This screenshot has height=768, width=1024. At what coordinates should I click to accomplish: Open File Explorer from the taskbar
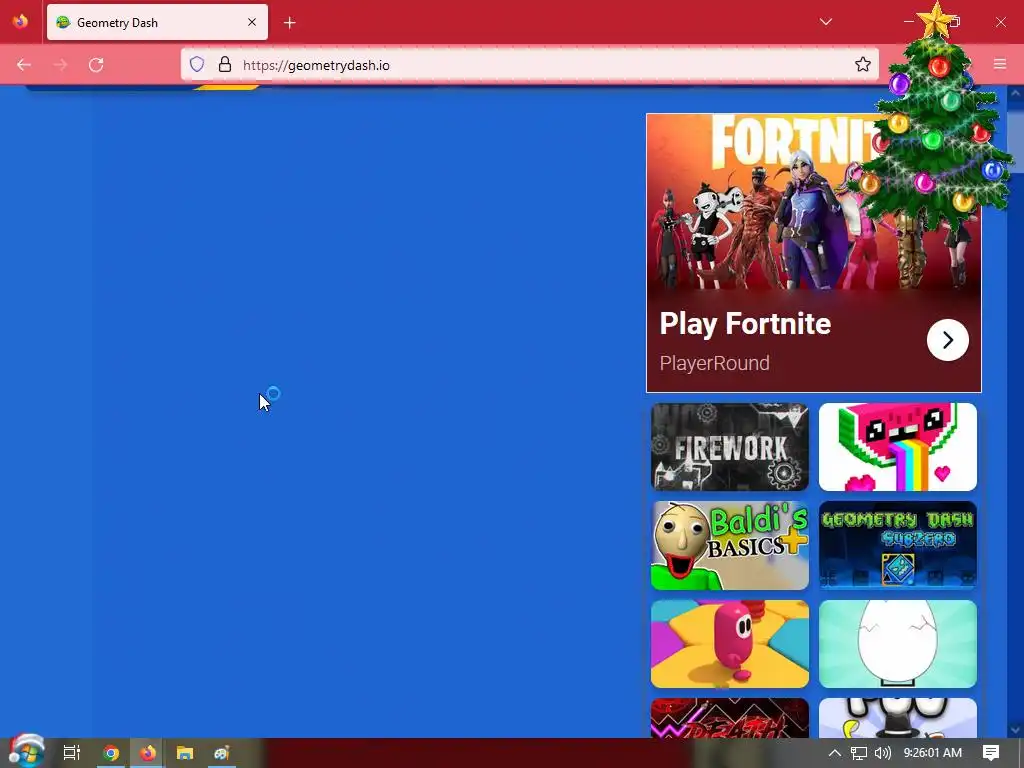185,753
